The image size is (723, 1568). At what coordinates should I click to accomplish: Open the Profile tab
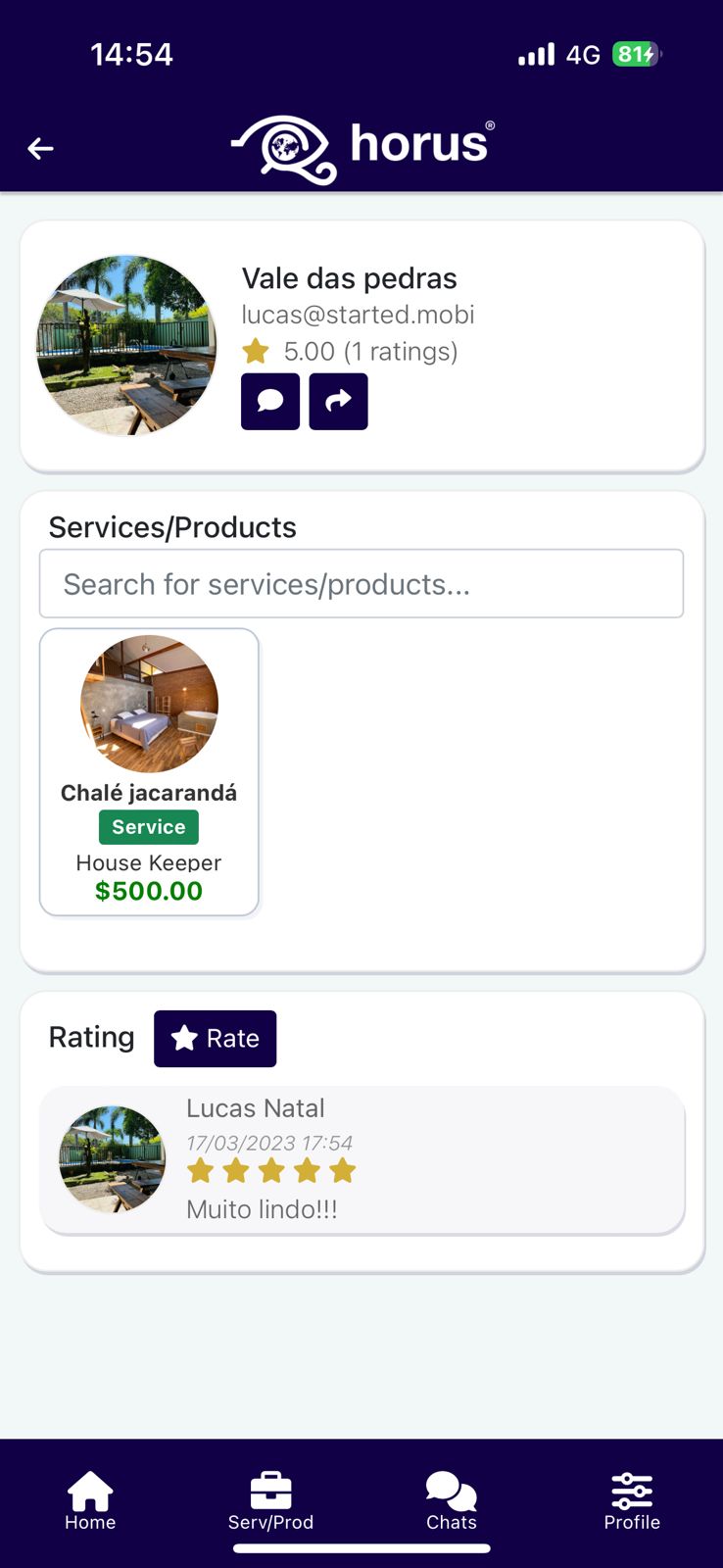pos(632,1500)
